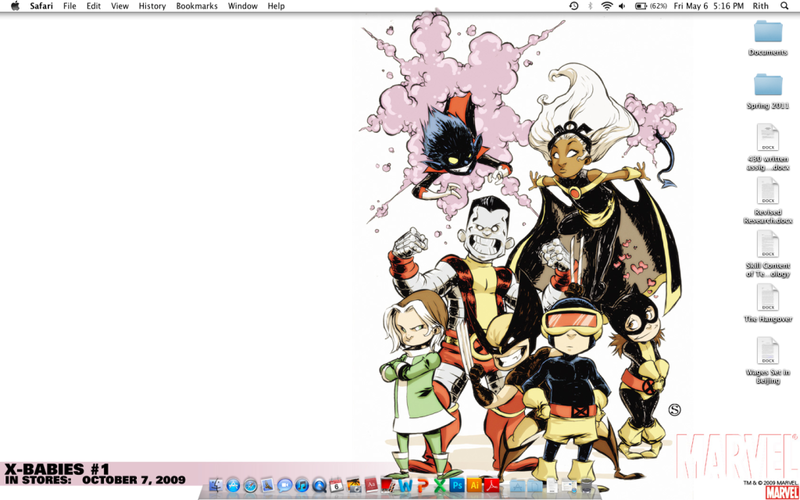
Task: Open the Bookmarks menu
Action: (196, 6)
